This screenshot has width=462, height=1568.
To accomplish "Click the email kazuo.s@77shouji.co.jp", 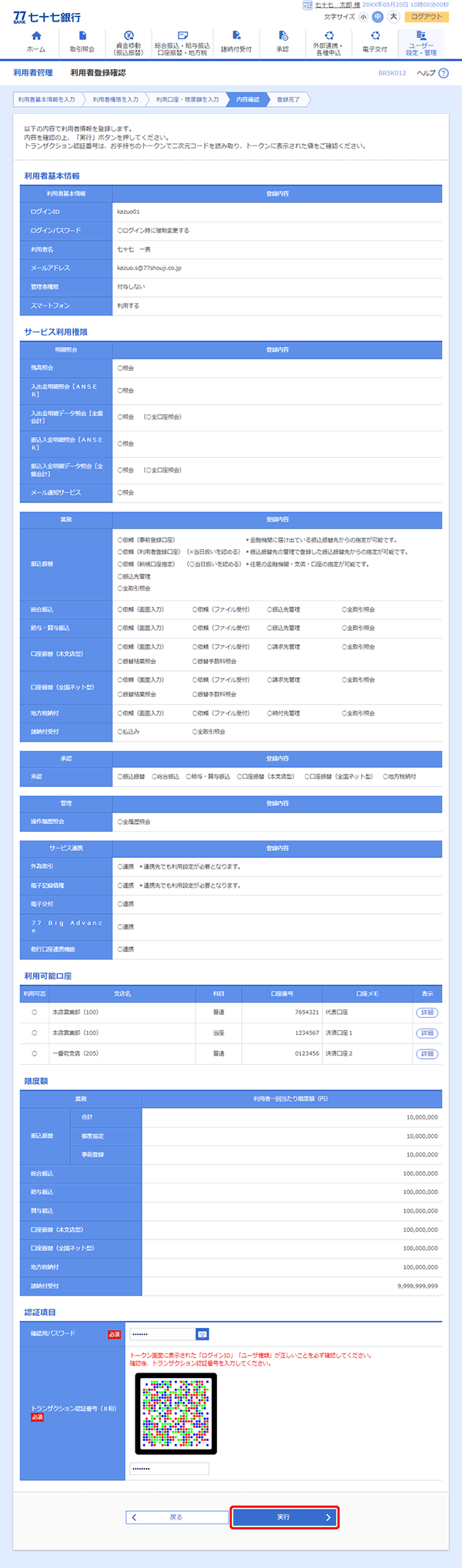I will click(149, 269).
